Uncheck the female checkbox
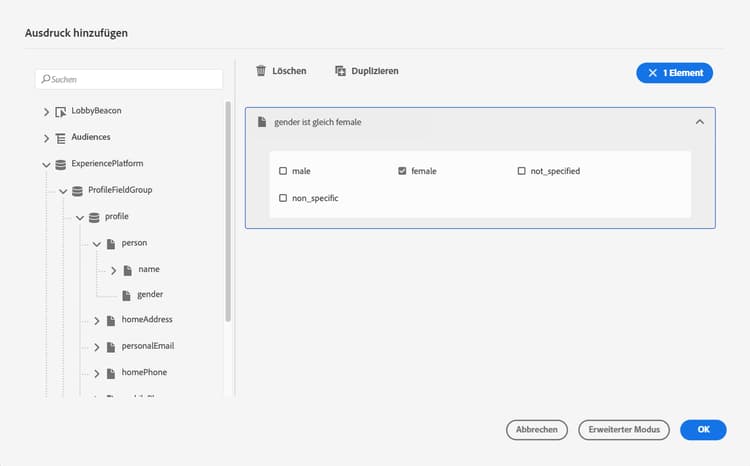 [x=402, y=171]
